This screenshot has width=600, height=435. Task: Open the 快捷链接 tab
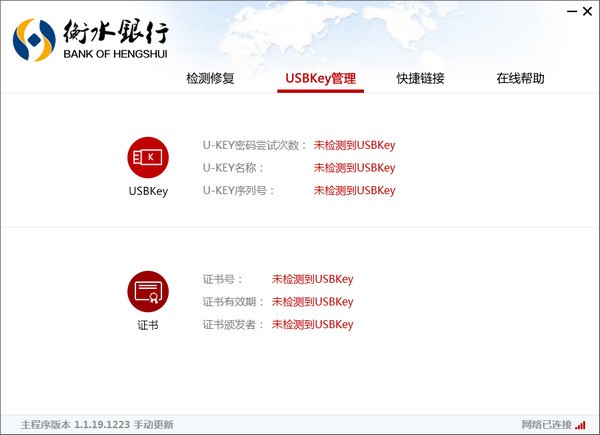click(x=421, y=78)
